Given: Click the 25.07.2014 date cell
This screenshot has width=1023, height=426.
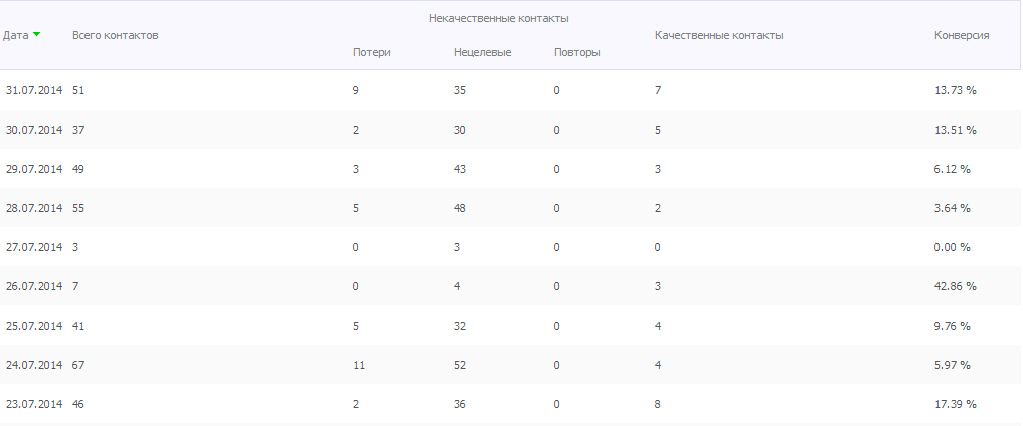Looking at the screenshot, I should (34, 326).
